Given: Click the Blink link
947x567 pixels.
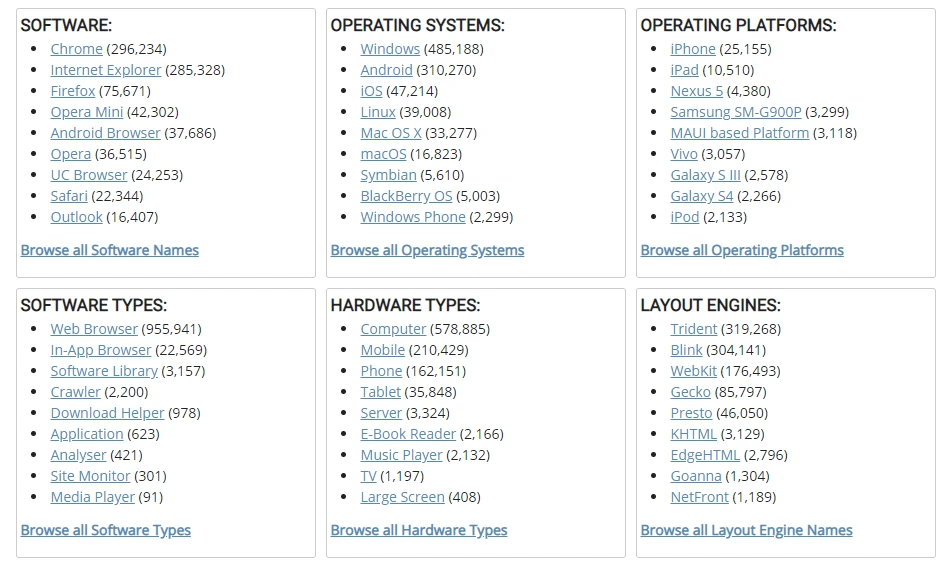Looking at the screenshot, I should pyautogui.click(x=686, y=350).
